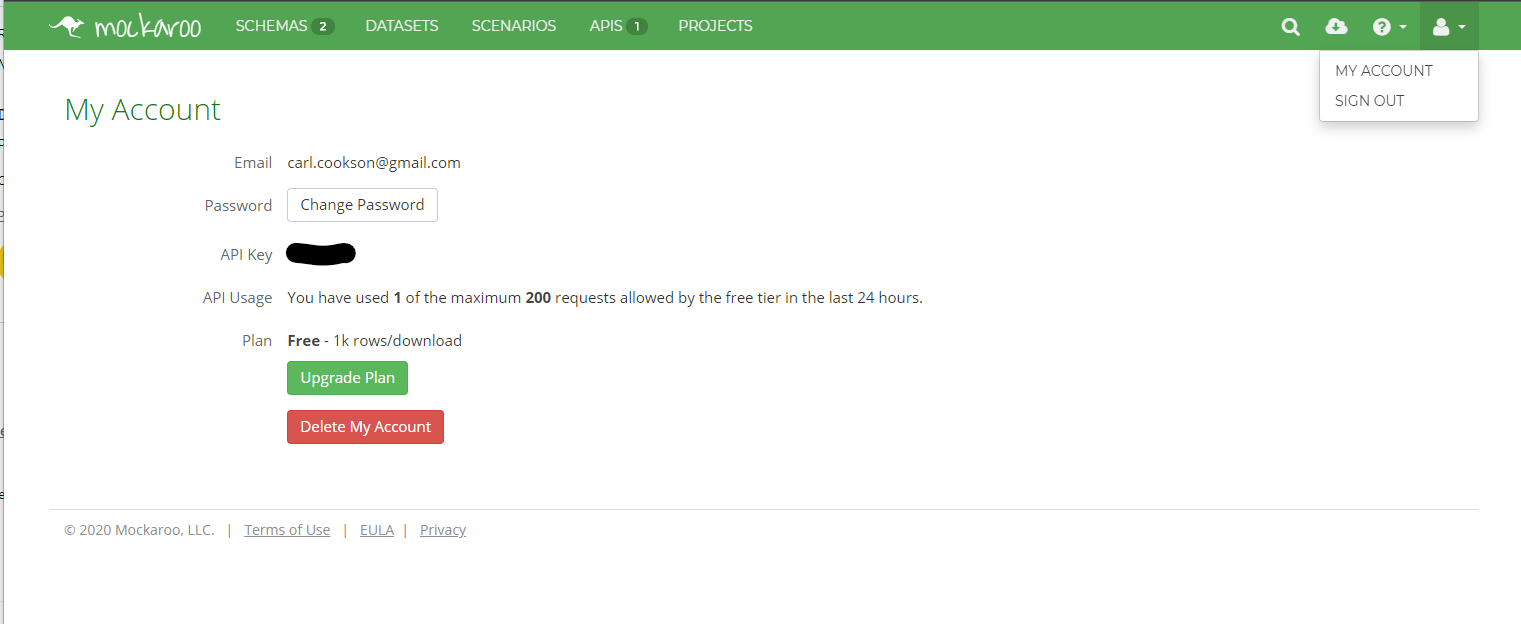Click the APIs count badge 1
The image size is (1521, 624).
click(637, 27)
